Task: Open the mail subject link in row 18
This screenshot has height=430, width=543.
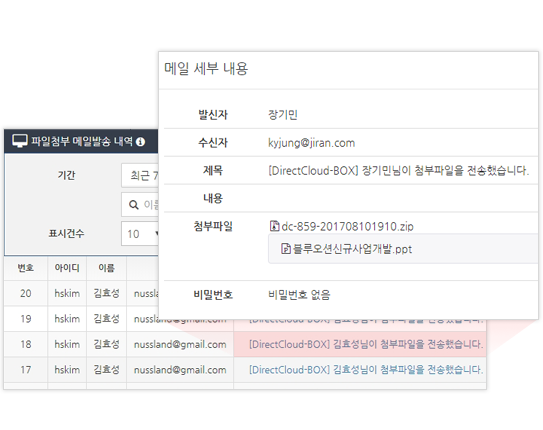Action: 366,344
